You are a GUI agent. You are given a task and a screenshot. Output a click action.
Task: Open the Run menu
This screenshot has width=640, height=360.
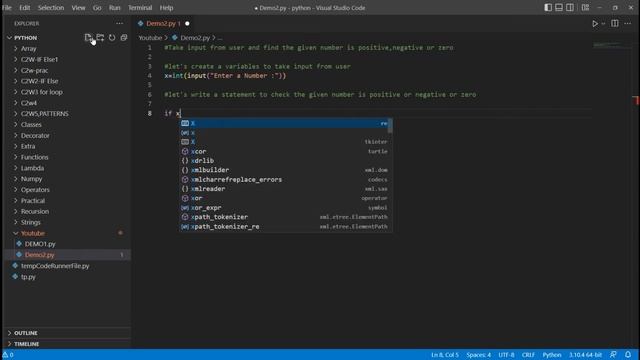click(x=115, y=8)
